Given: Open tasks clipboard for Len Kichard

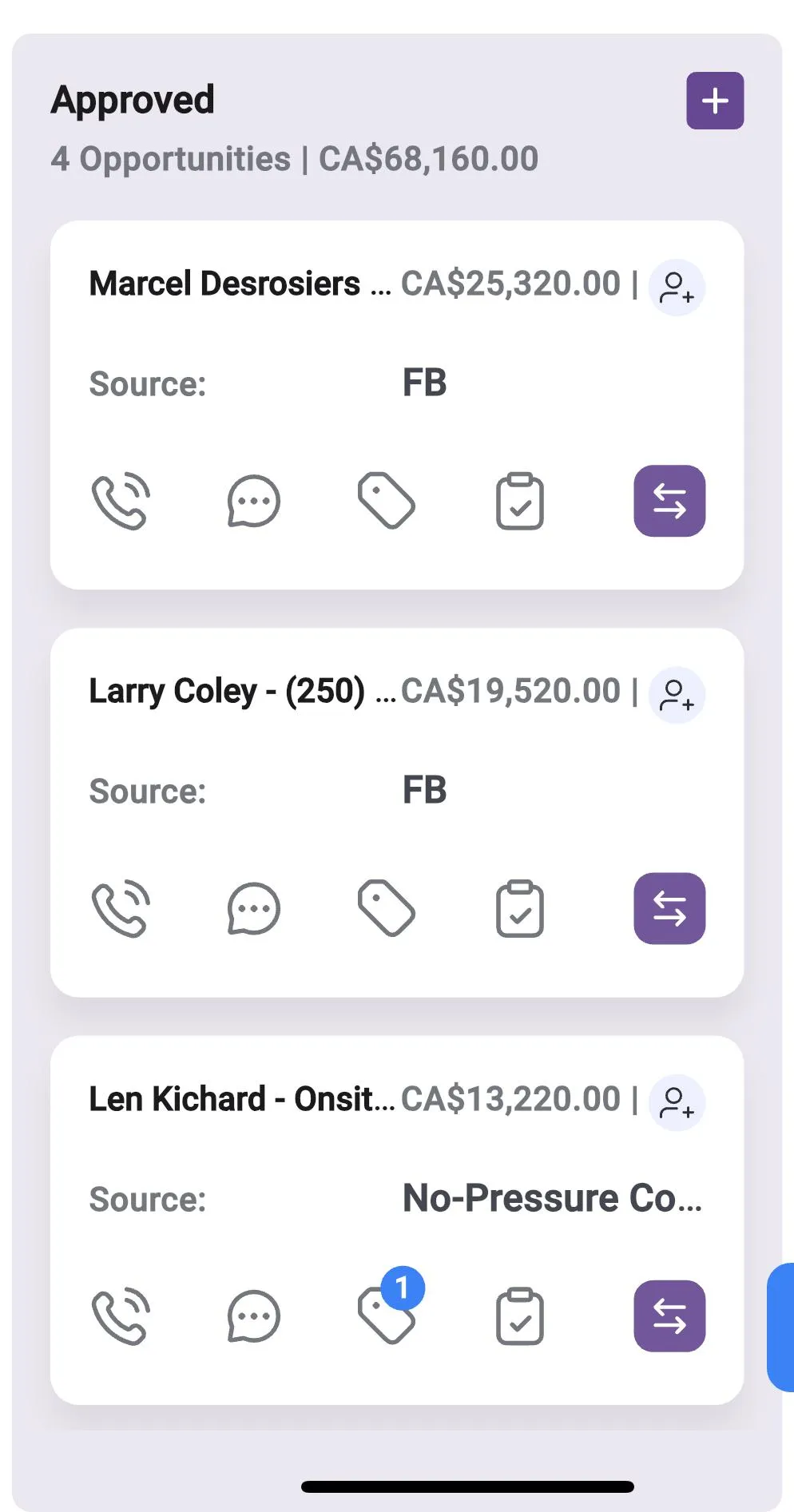Looking at the screenshot, I should [x=519, y=1317].
